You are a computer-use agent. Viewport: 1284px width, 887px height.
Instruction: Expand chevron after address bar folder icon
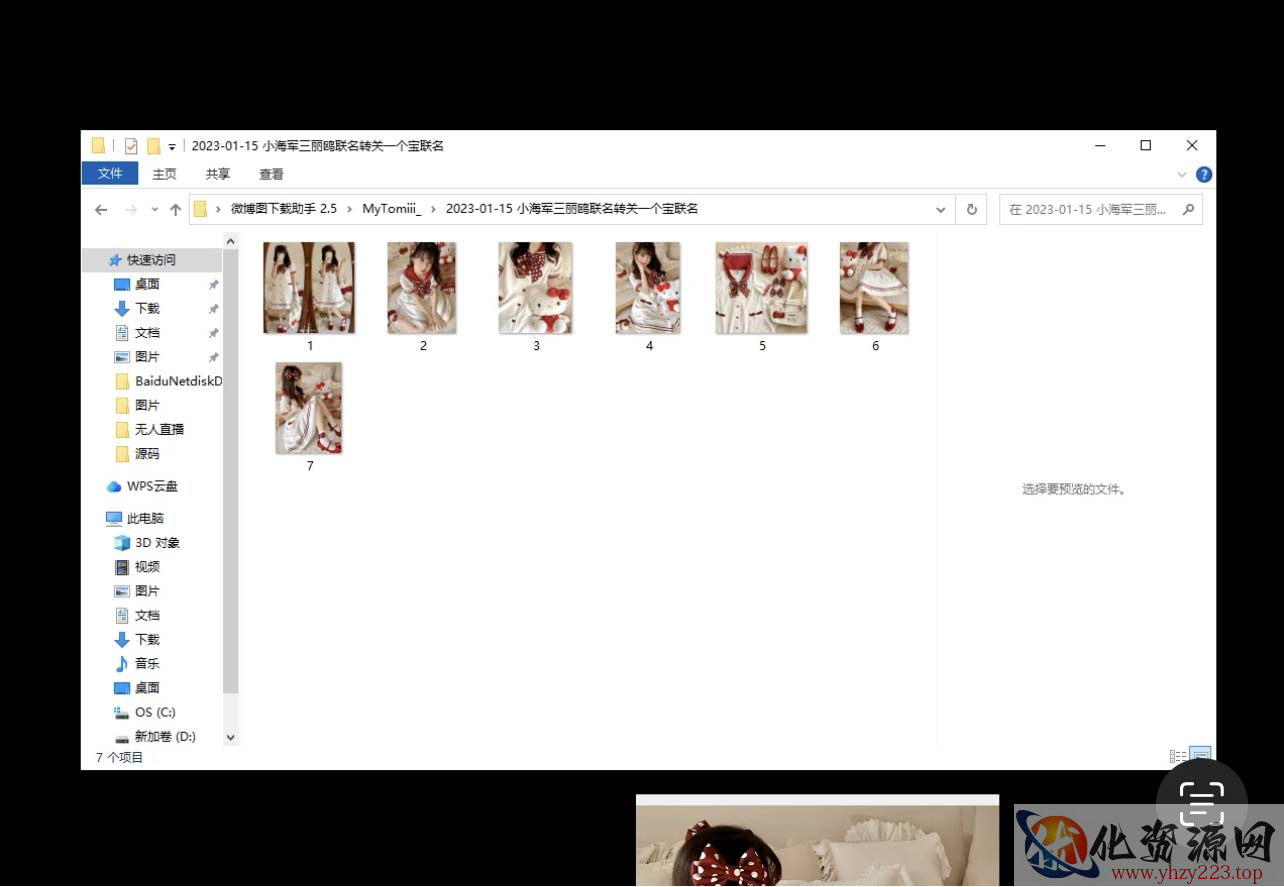[218, 209]
